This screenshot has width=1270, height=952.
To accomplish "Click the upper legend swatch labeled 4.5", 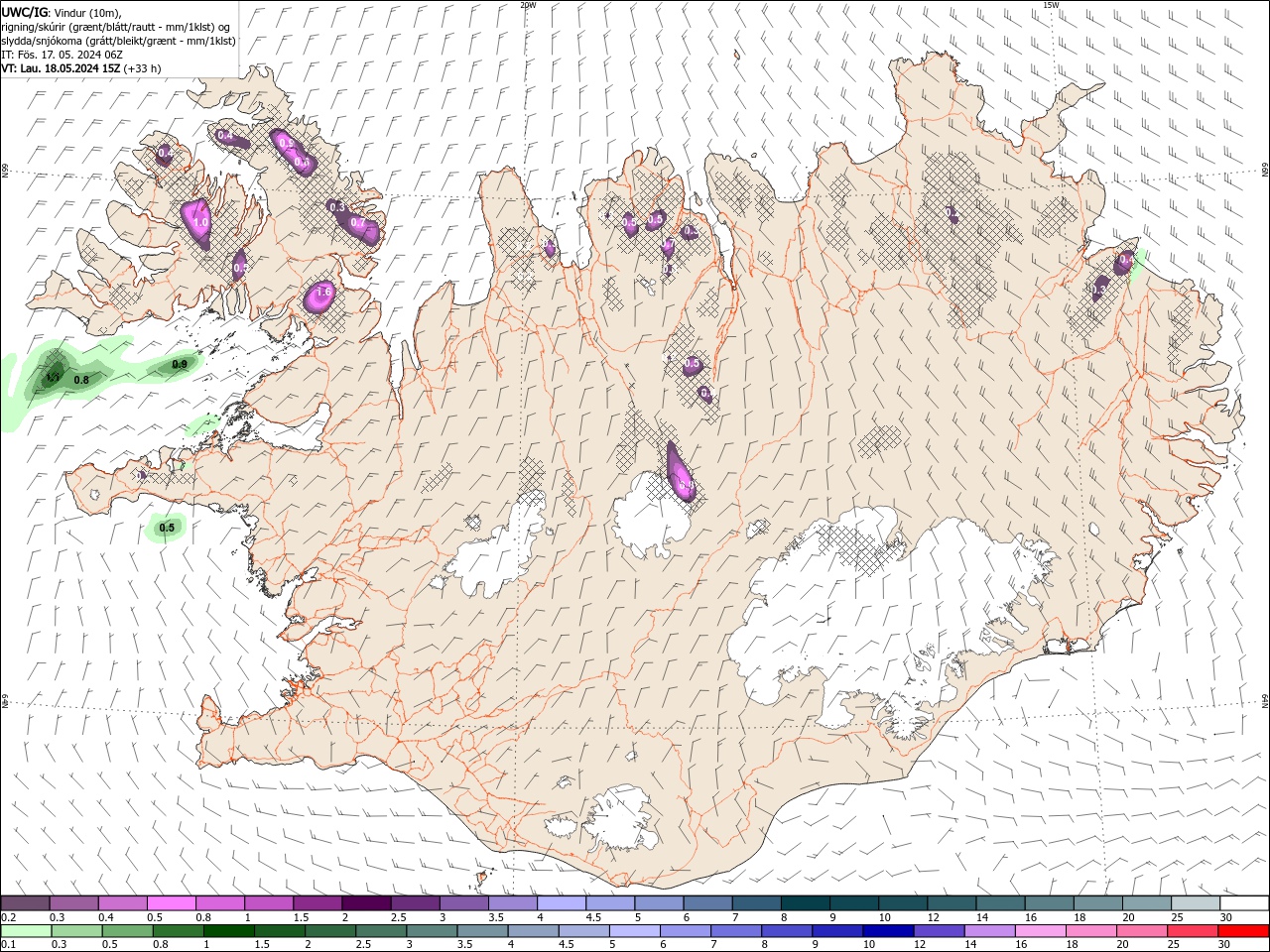I will click(x=610, y=902).
